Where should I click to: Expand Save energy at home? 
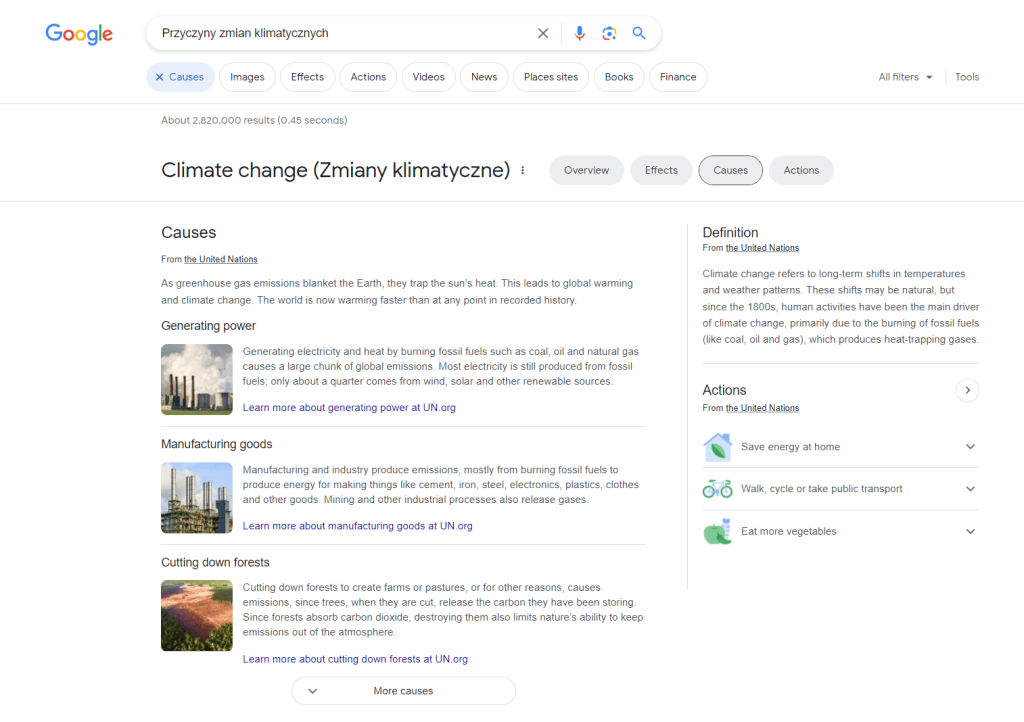point(969,447)
